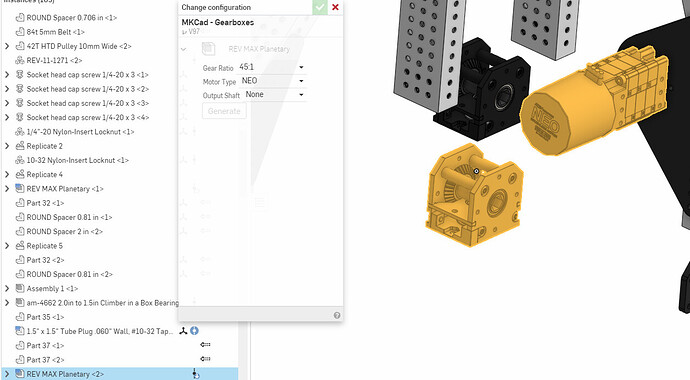Click the mate connector icon beside Tube Plug
This screenshot has width=690, height=380.
[x=184, y=331]
